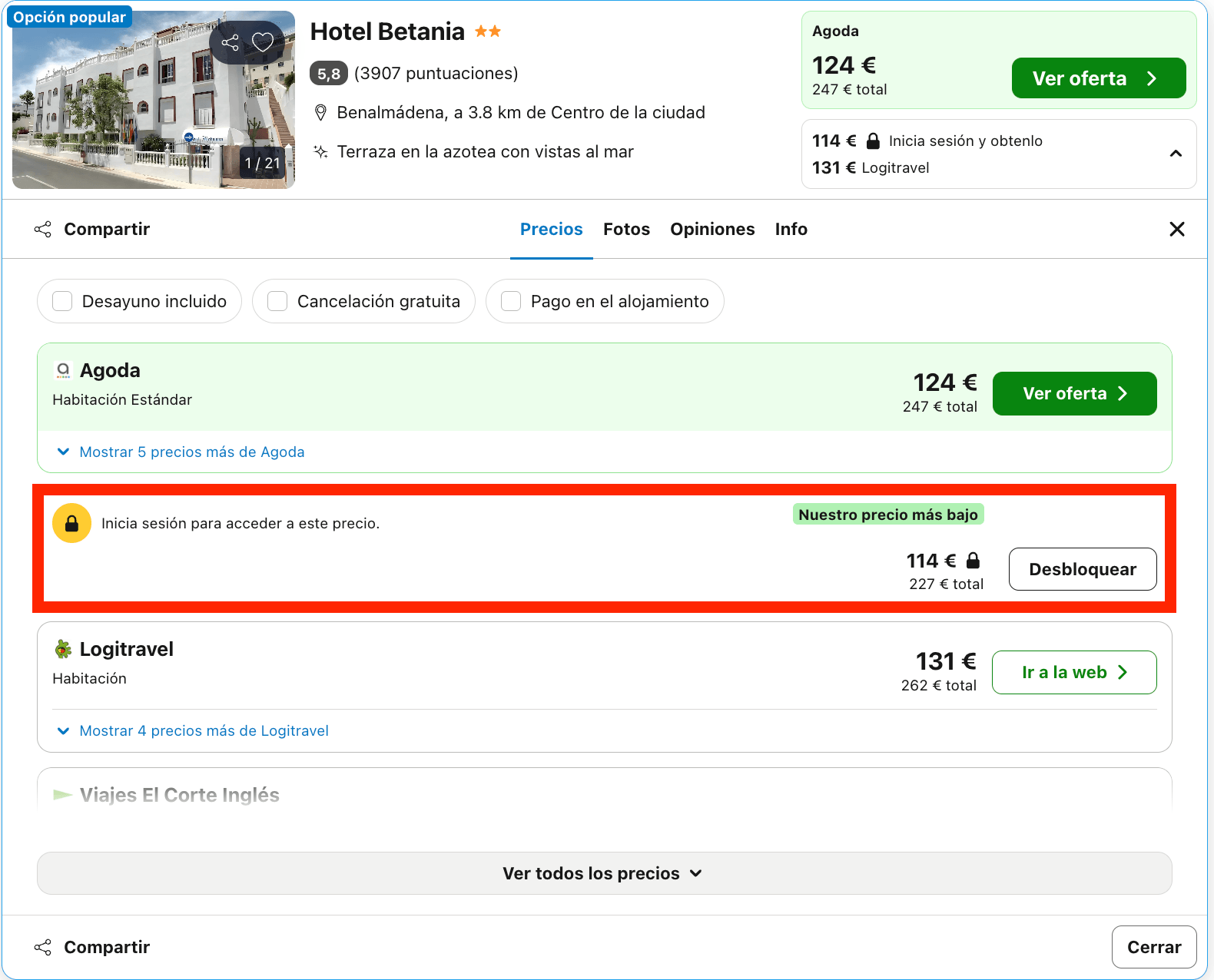The width and height of the screenshot is (1214, 980).
Task: Collapse the top price list chevron
Action: coord(1176,154)
